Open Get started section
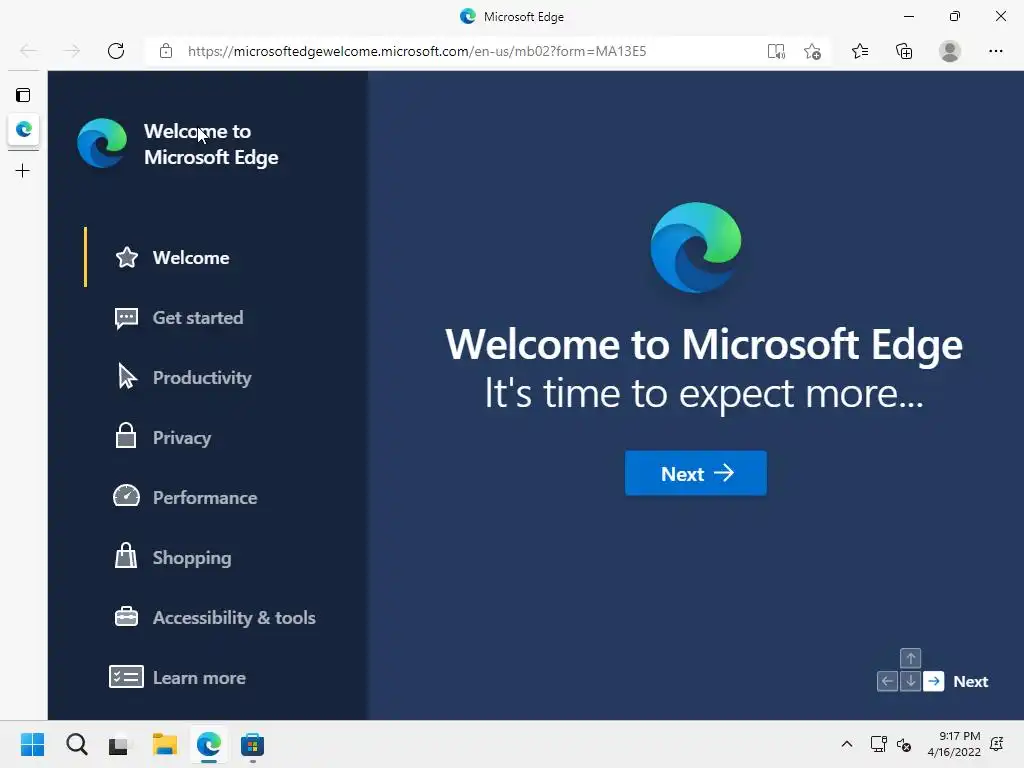 click(198, 318)
